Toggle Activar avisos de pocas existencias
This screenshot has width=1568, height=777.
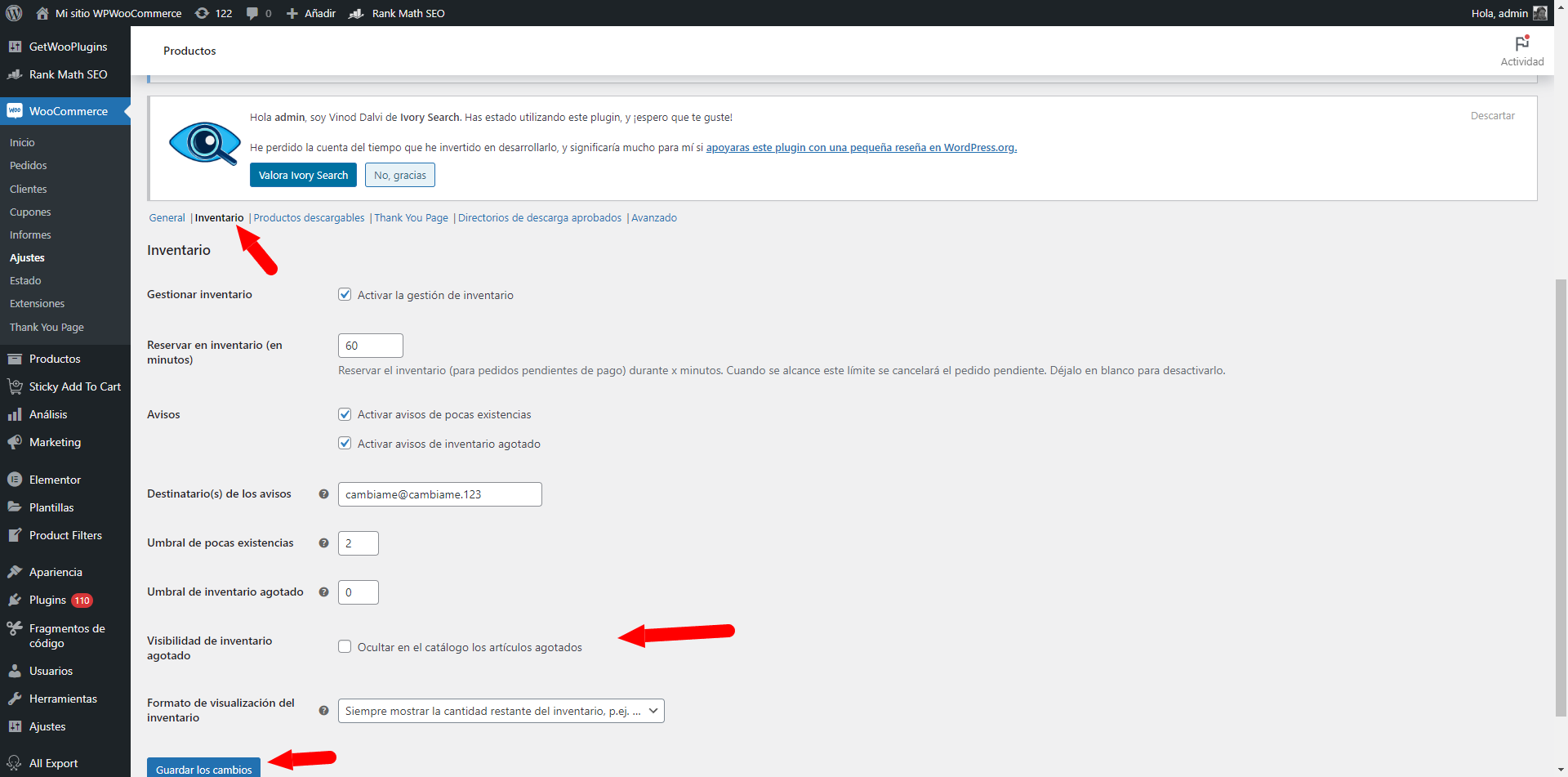345,414
